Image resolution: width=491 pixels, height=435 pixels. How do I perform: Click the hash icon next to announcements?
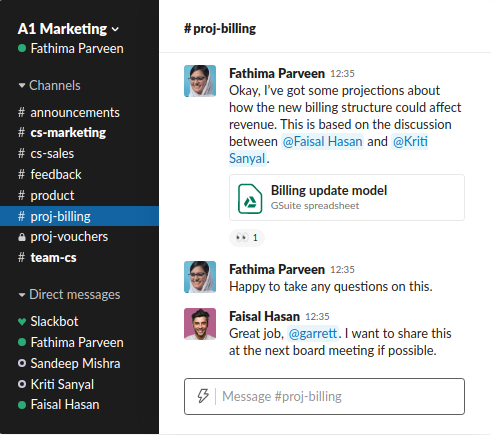21,112
